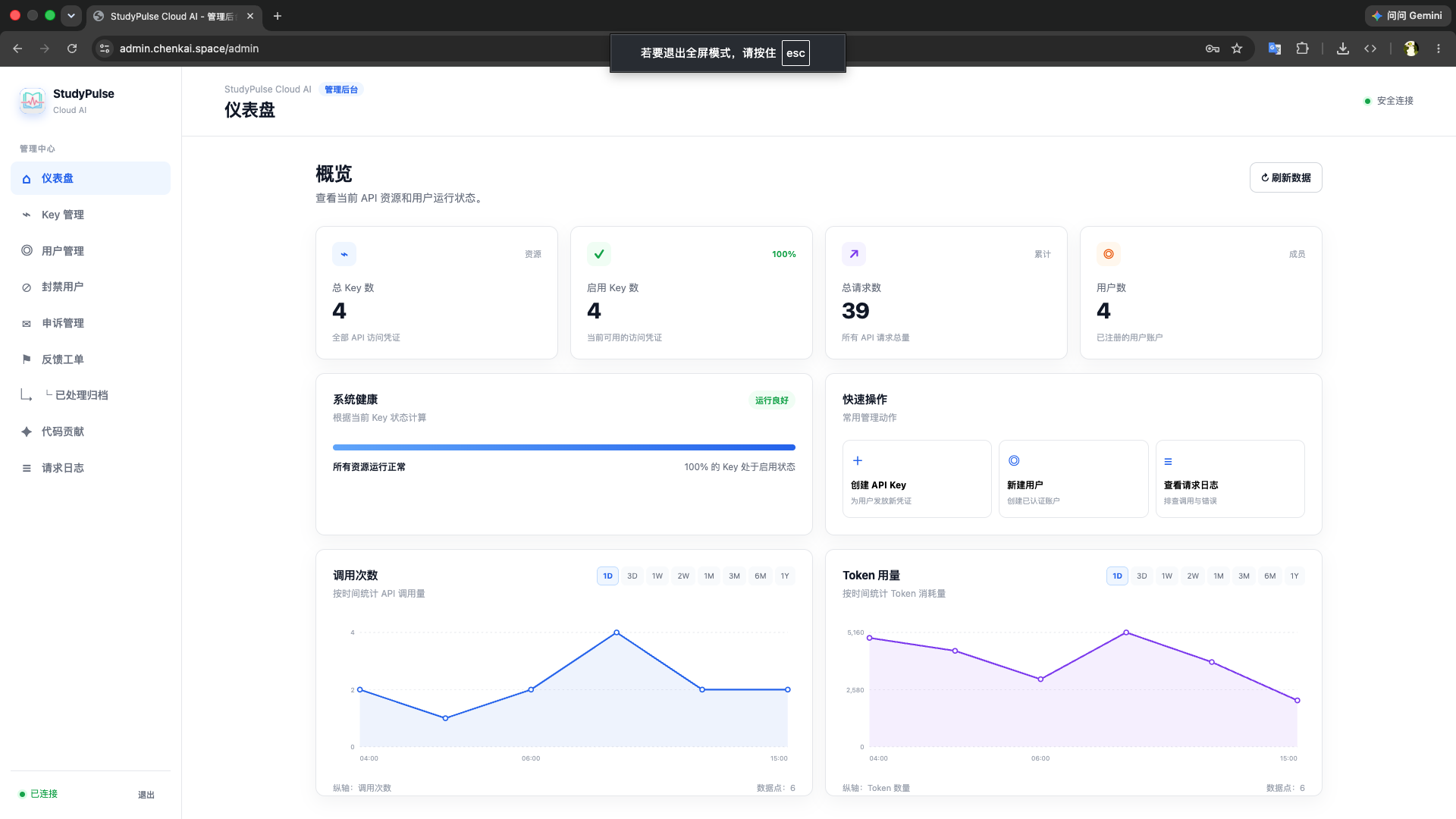Click the circle user icon in 新建用户 tile
Image resolution: width=1456 pixels, height=819 pixels.
point(1014,460)
